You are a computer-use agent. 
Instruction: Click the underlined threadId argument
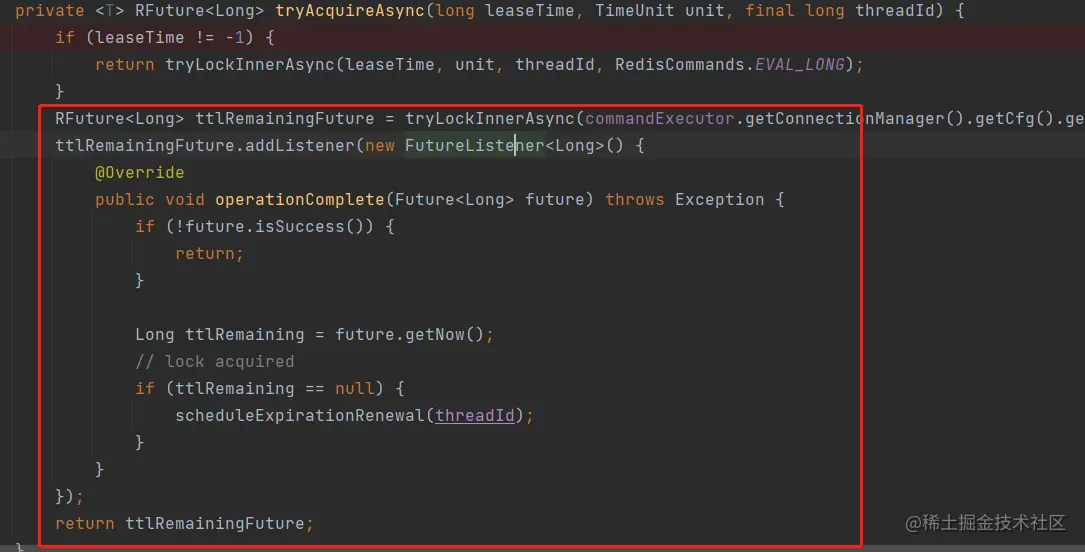tap(475, 416)
